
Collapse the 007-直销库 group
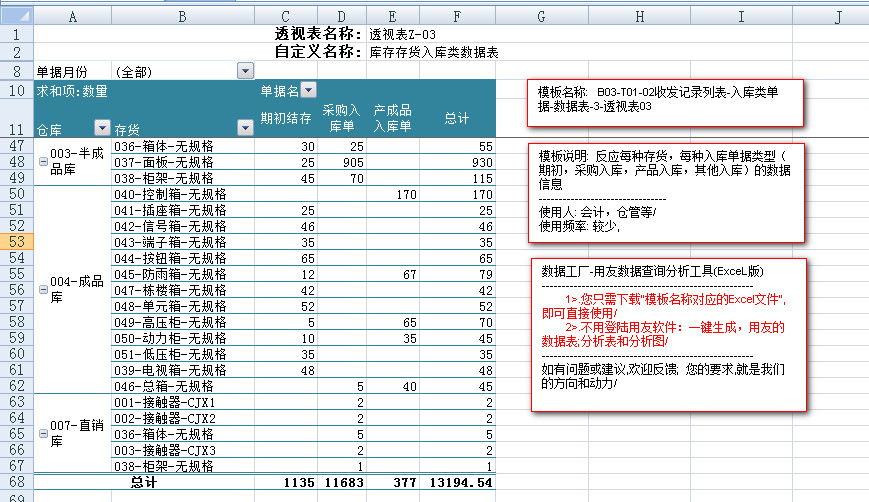click(x=42, y=433)
